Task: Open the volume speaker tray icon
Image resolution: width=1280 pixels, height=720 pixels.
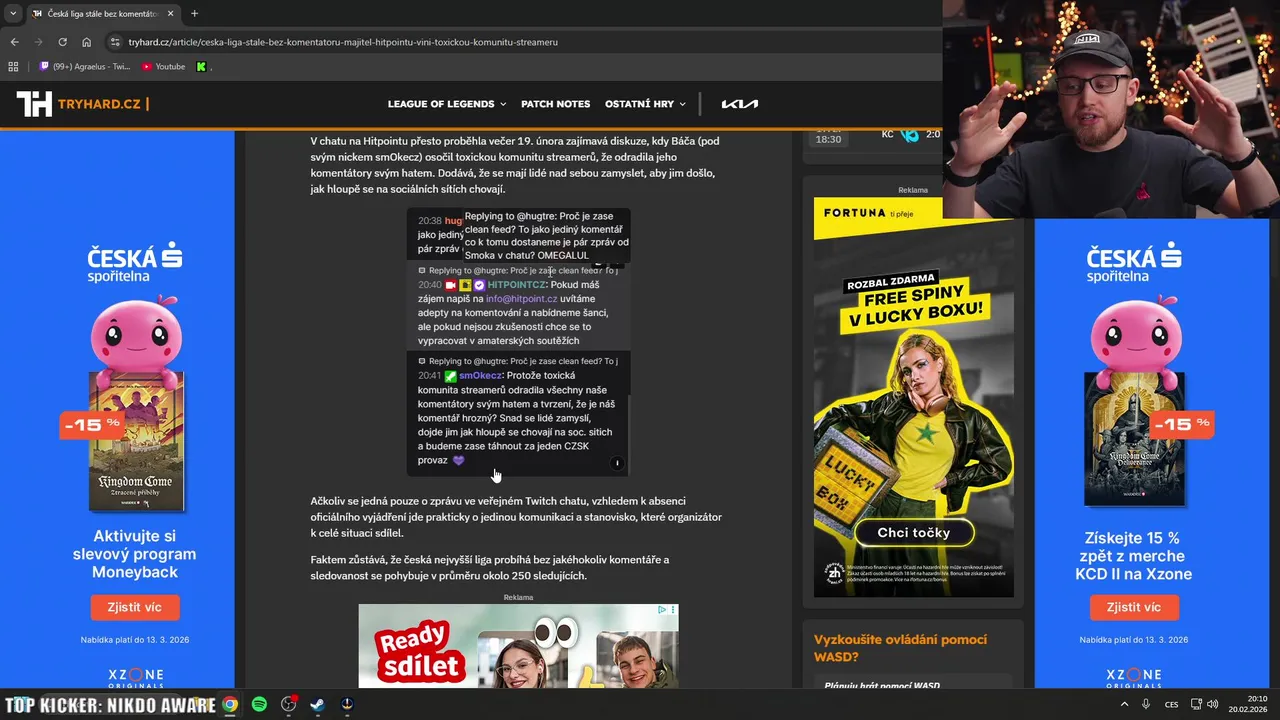Action: 1212,704
